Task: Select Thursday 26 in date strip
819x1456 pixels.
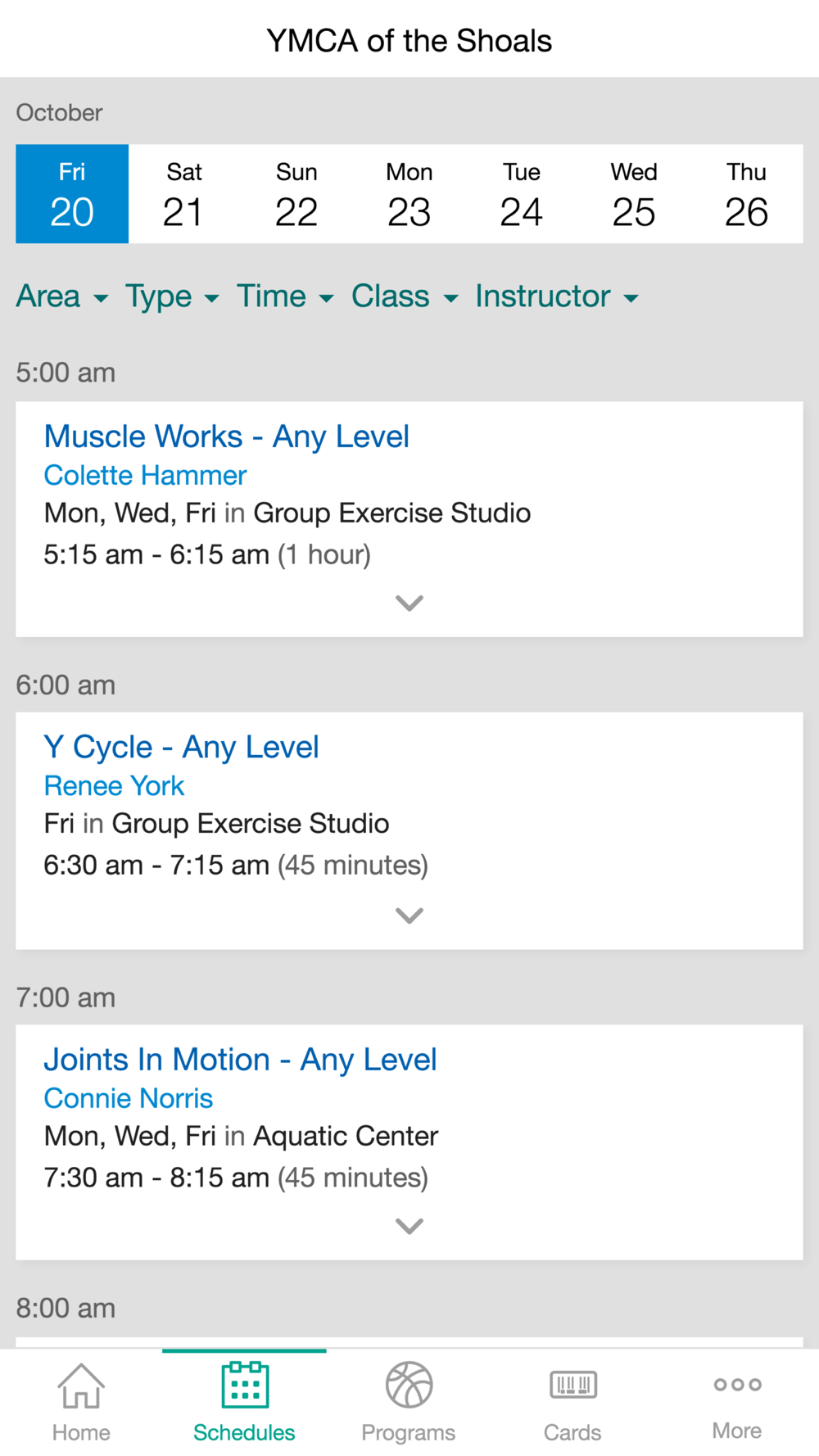Action: [747, 194]
